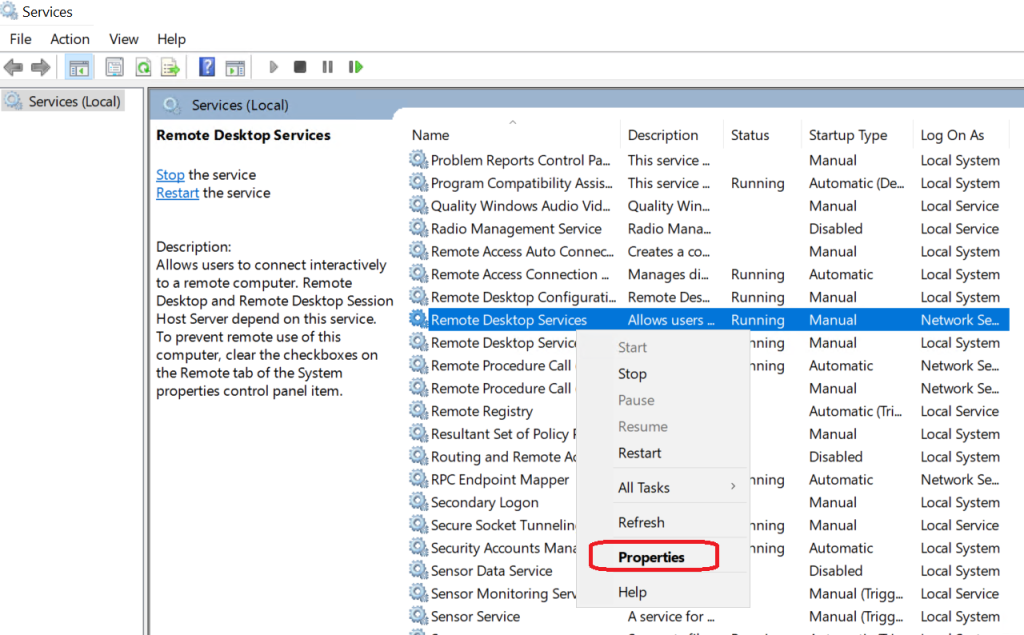The image size is (1024, 635).
Task: Click the Export List toolbar icon
Action: [170, 66]
